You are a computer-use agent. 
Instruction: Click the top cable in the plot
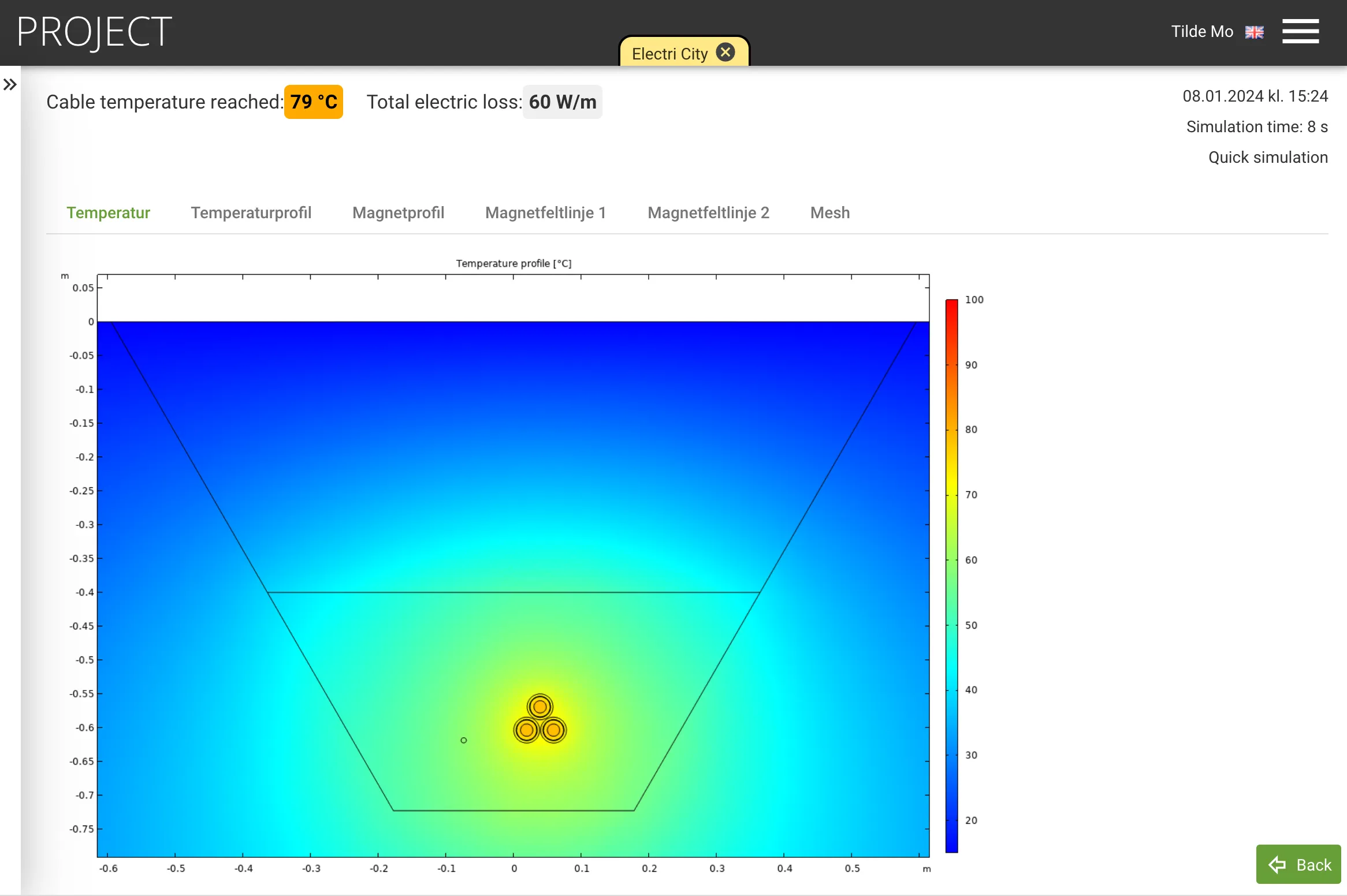click(540, 707)
